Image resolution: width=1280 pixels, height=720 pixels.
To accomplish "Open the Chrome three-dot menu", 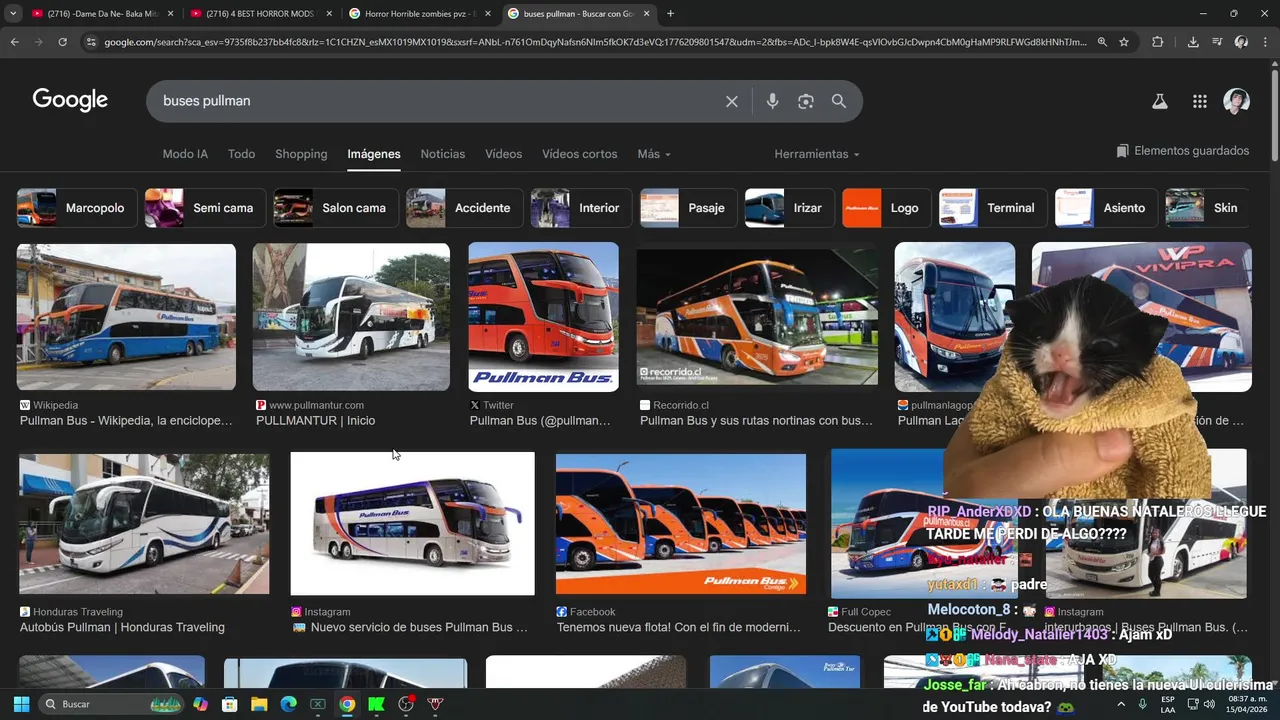I will [1266, 42].
